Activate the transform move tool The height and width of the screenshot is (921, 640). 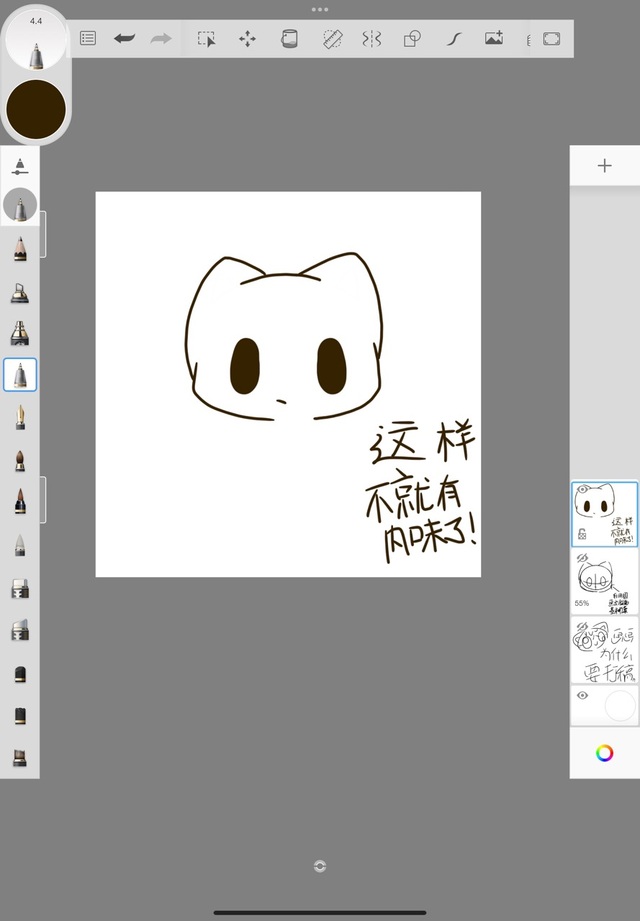point(247,39)
